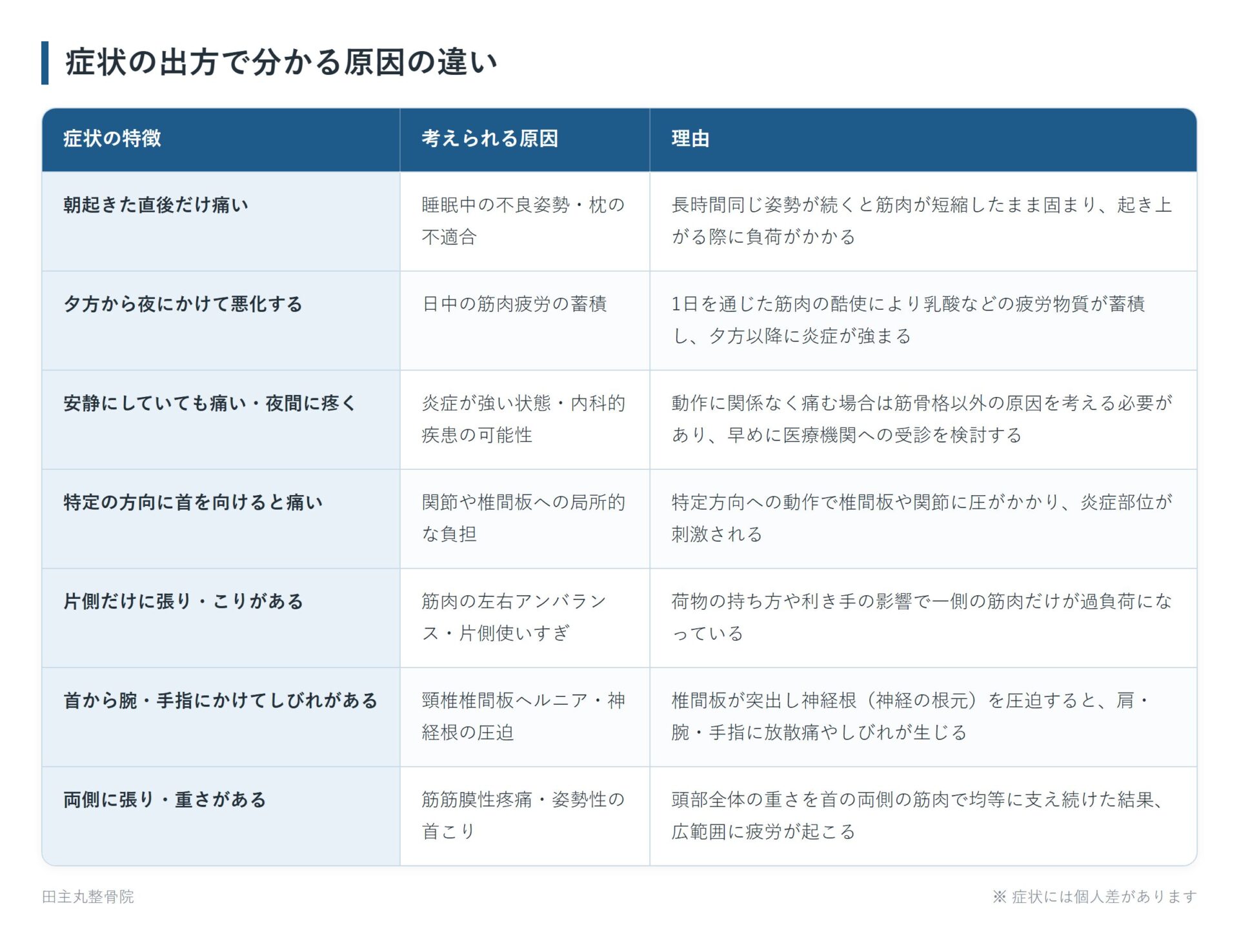This screenshot has height=952, width=1239.
Task: Click the reason starting 1日を通じた筋肉の酷使
Action: click(923, 321)
